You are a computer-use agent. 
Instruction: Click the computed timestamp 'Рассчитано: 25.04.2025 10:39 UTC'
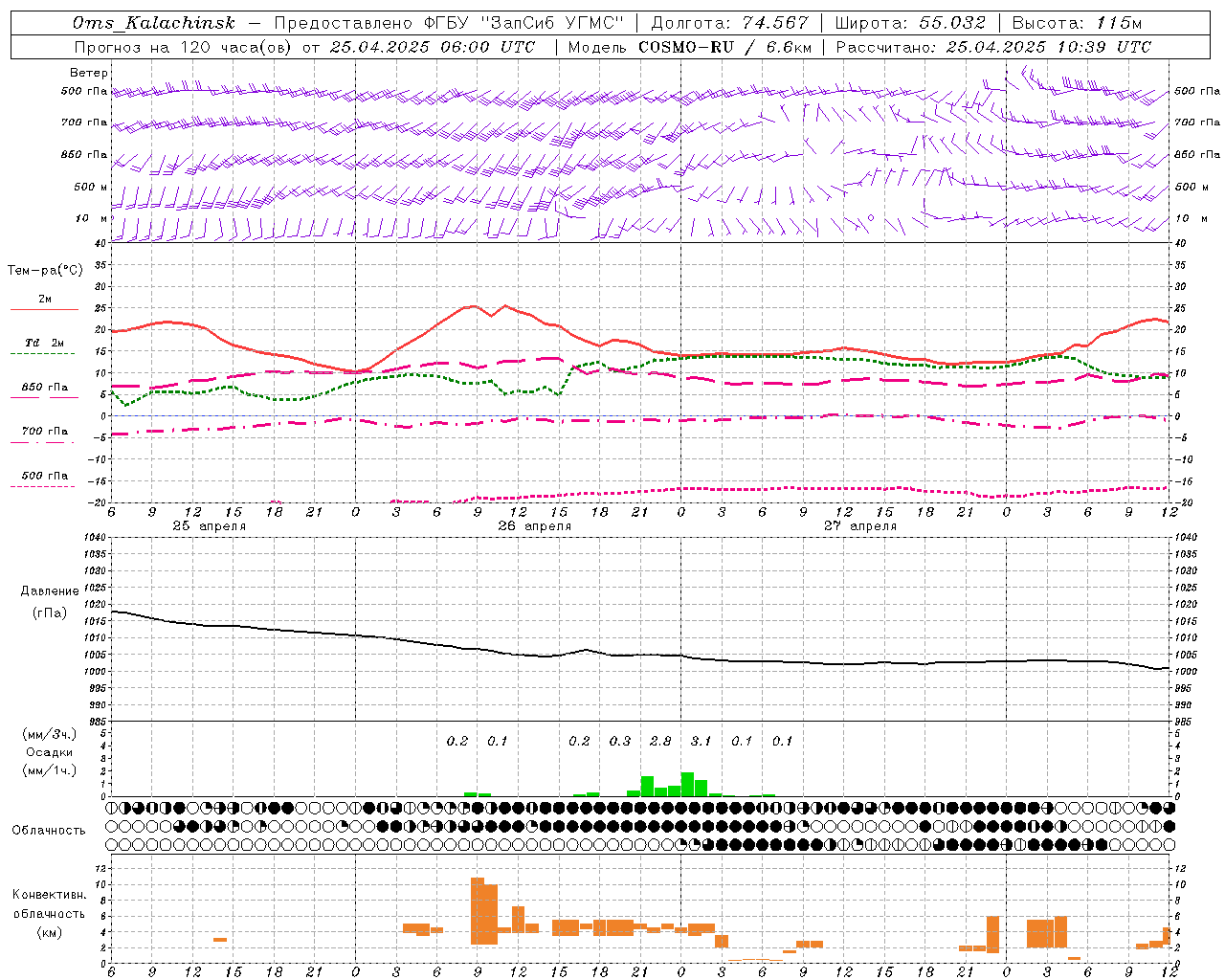(993, 47)
